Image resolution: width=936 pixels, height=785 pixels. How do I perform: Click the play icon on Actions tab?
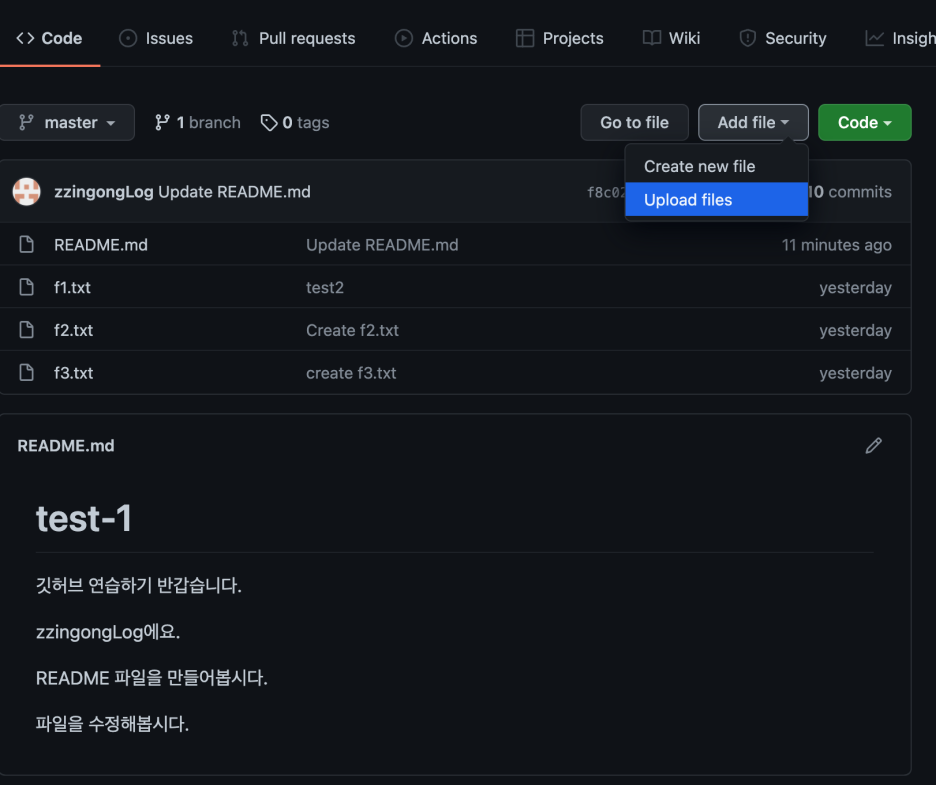[x=404, y=38]
